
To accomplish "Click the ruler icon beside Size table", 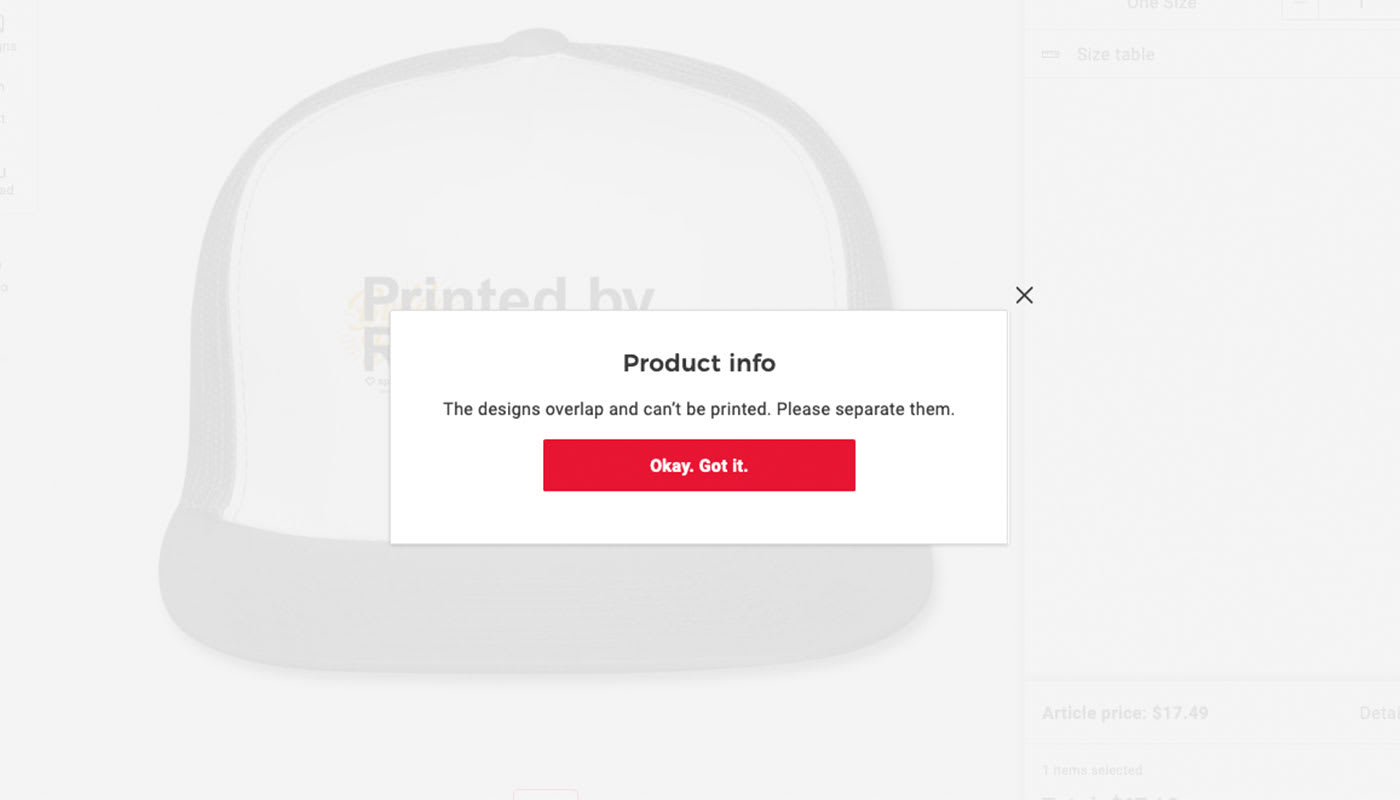I will click(1050, 54).
